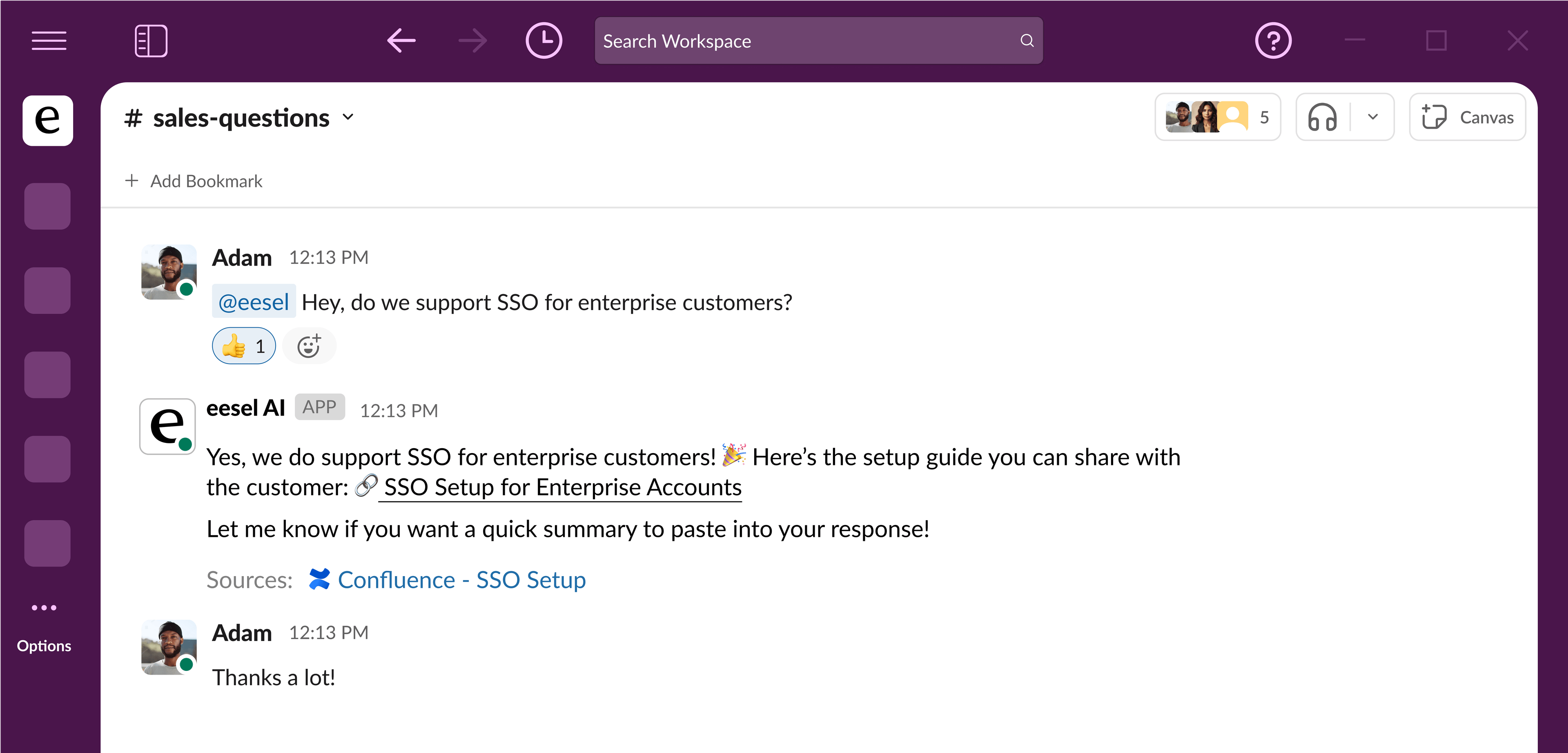Click the eesel AI sender name

245,408
